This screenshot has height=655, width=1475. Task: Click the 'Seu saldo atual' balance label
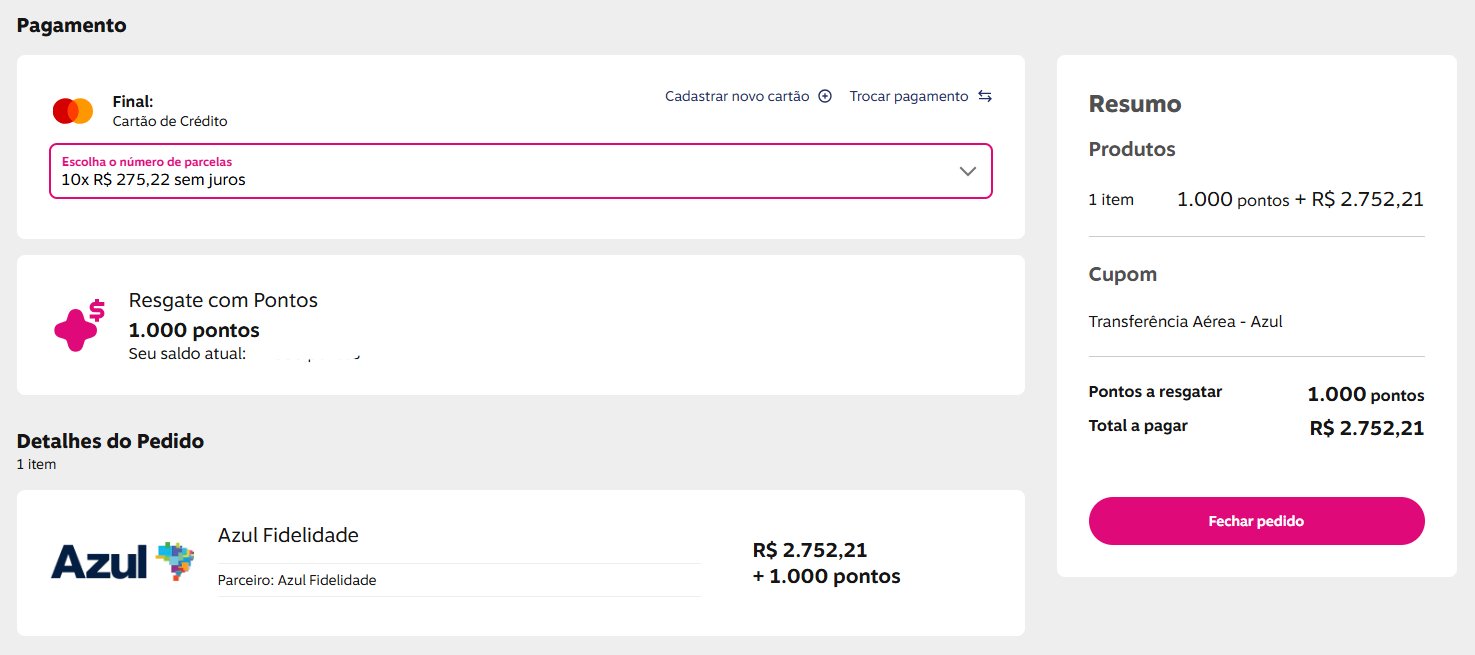point(187,354)
